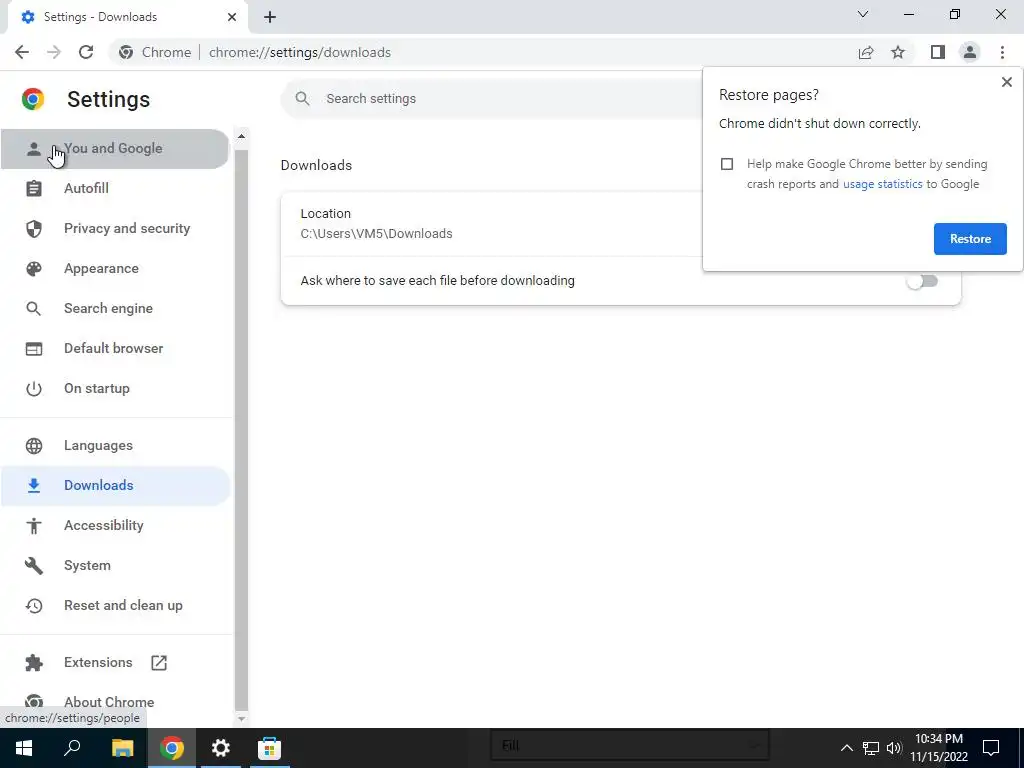Go to Accessibility settings
This screenshot has height=768, width=1024.
click(115, 526)
